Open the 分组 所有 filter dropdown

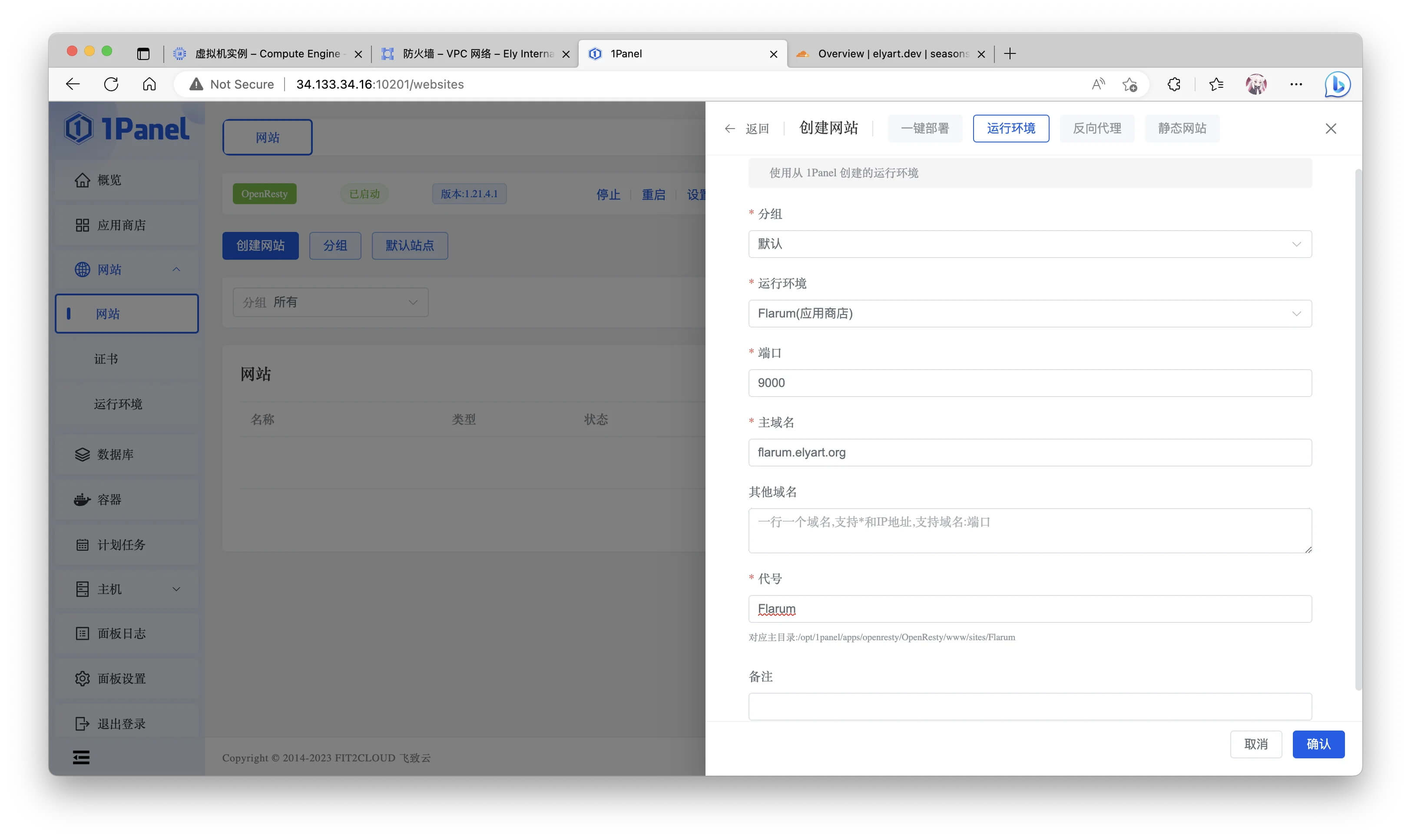point(331,302)
